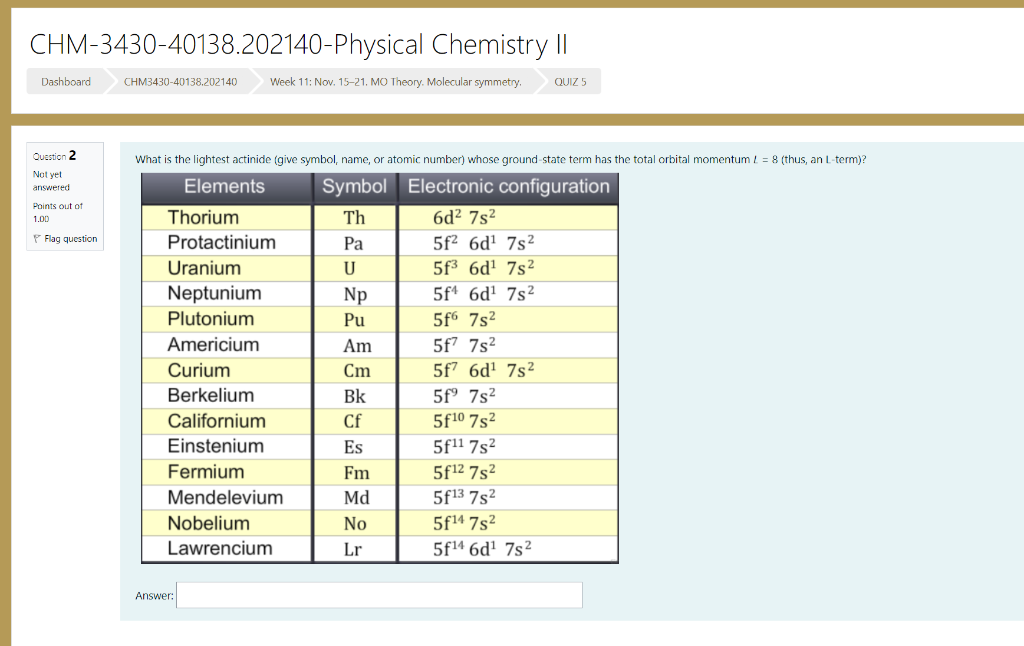Viewport: 1024px width, 646px height.
Task: Click the Answer label next to the field
Action: coord(155,594)
